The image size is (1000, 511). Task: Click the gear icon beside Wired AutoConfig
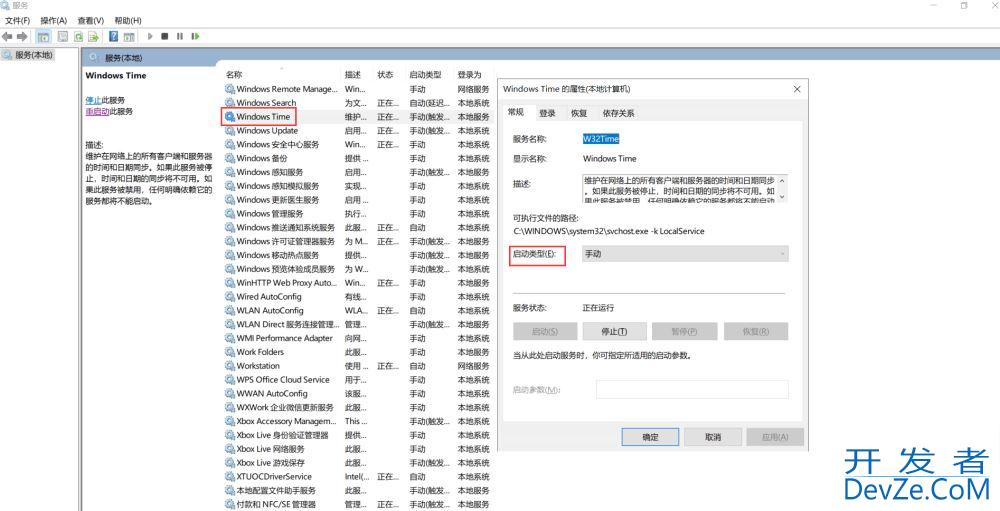[230, 297]
